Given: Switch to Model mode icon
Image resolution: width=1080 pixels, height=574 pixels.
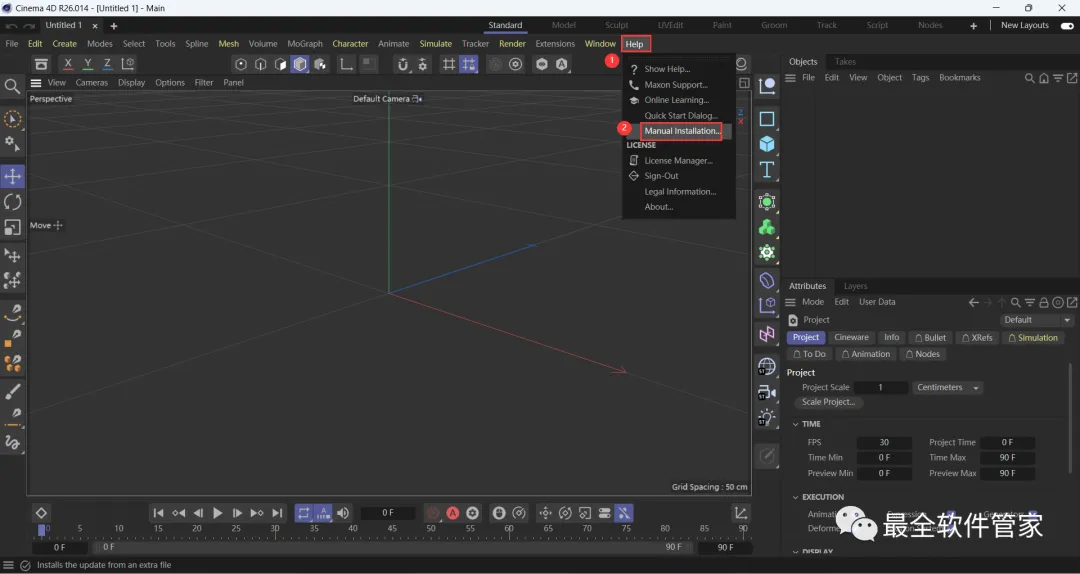Looking at the screenshot, I should tap(300, 64).
